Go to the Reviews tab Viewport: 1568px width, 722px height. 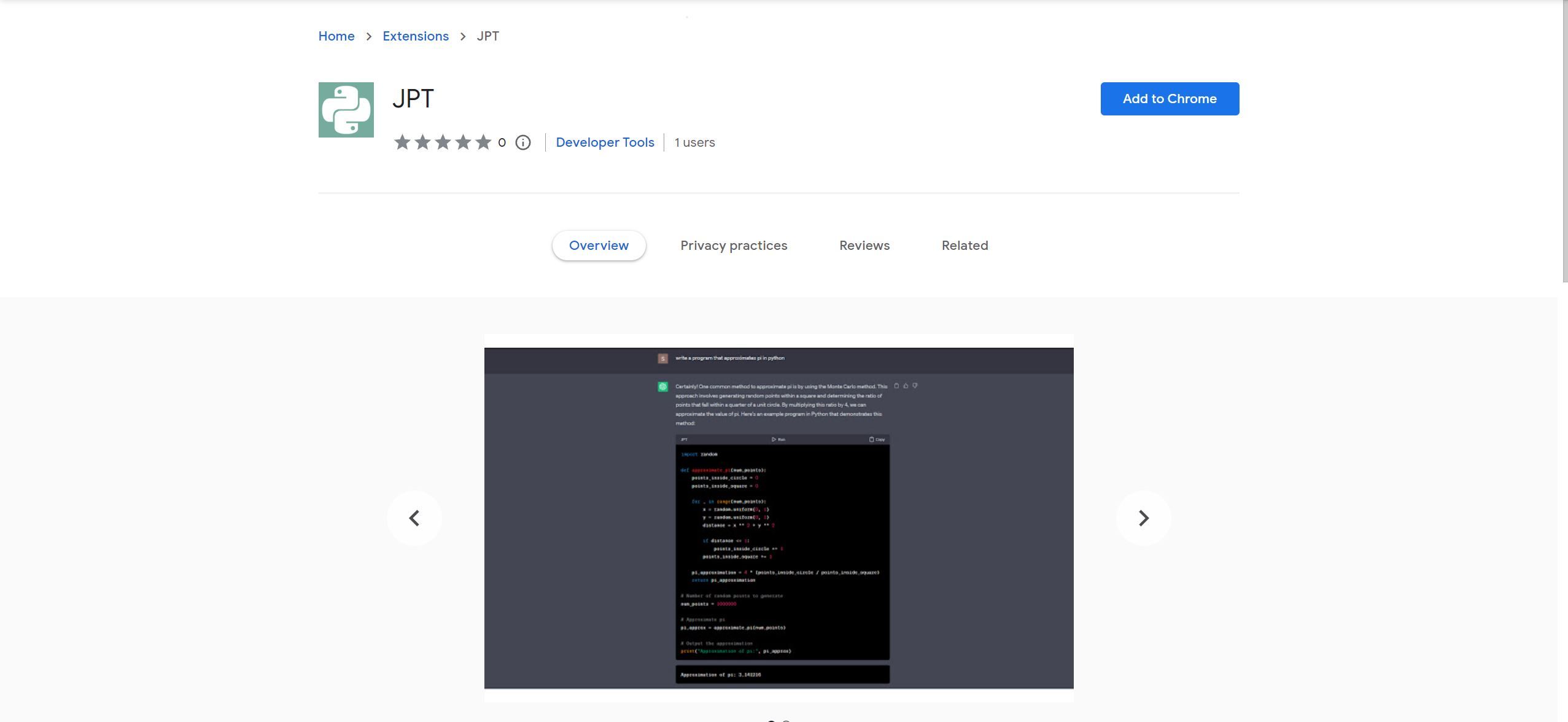tap(864, 246)
